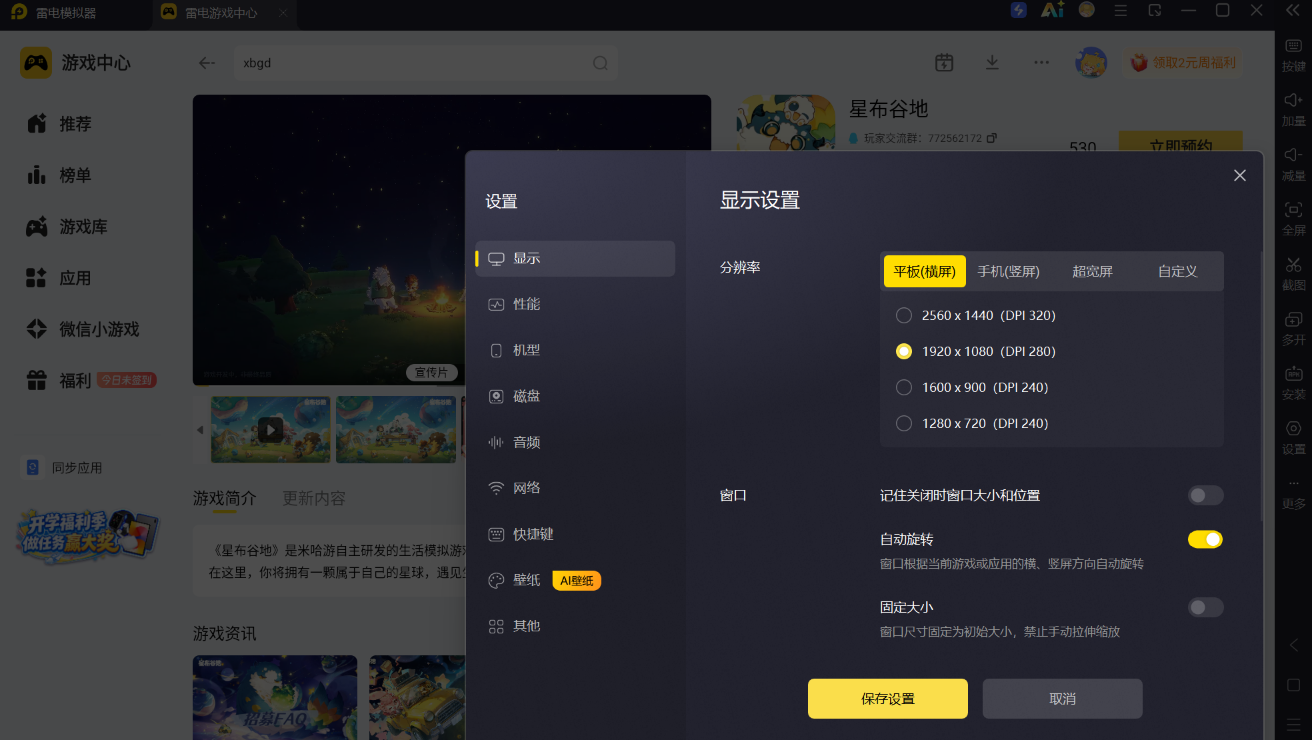Screen dimensions: 1312x740
Task: Click the 保存设置 button
Action: [x=888, y=699]
